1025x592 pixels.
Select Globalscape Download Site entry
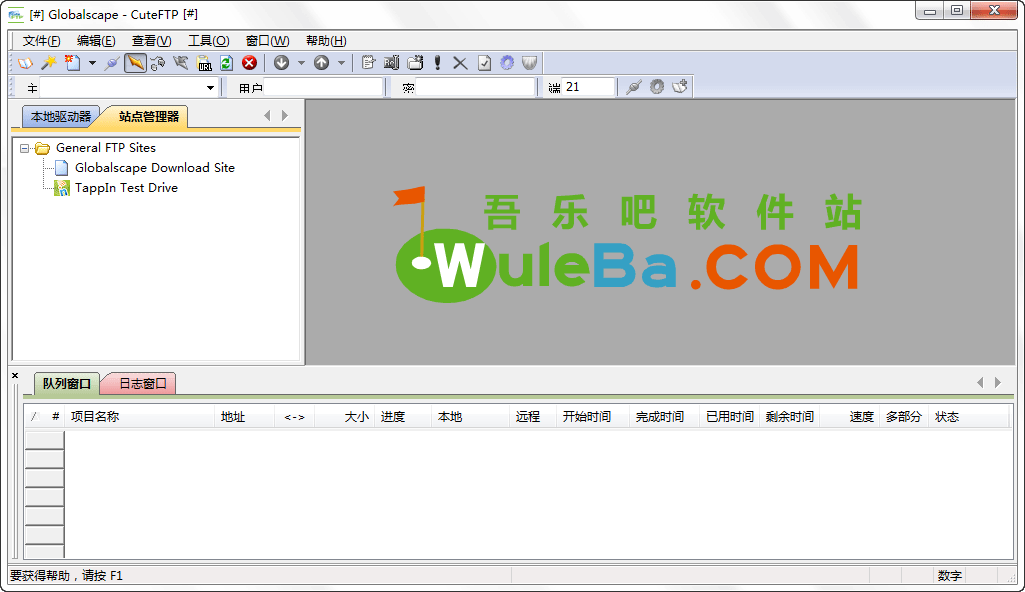(154, 168)
